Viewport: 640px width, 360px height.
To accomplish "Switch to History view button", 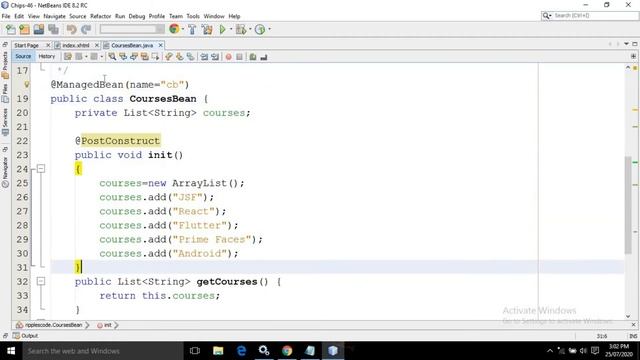I will click(x=47, y=56).
